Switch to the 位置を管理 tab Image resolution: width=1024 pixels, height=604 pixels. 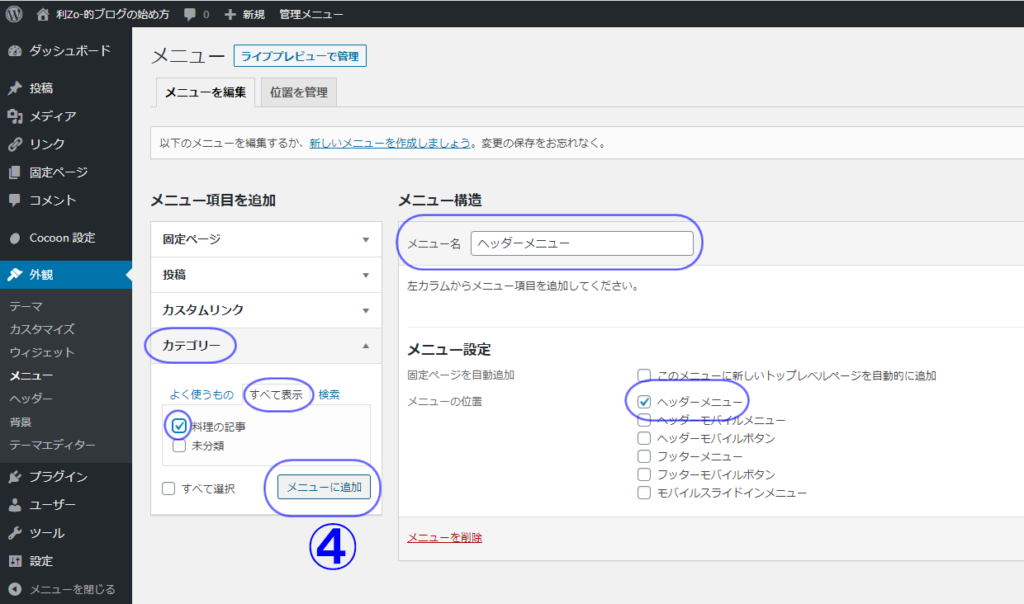(299, 92)
